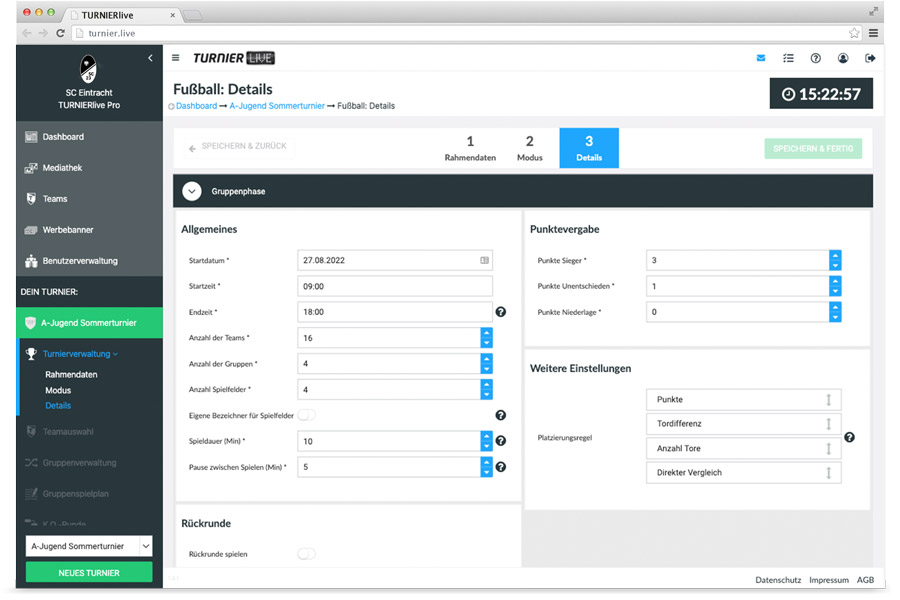The image size is (900, 600).
Task: Switch to step 1 Rahmendaten tab
Action: click(470, 148)
